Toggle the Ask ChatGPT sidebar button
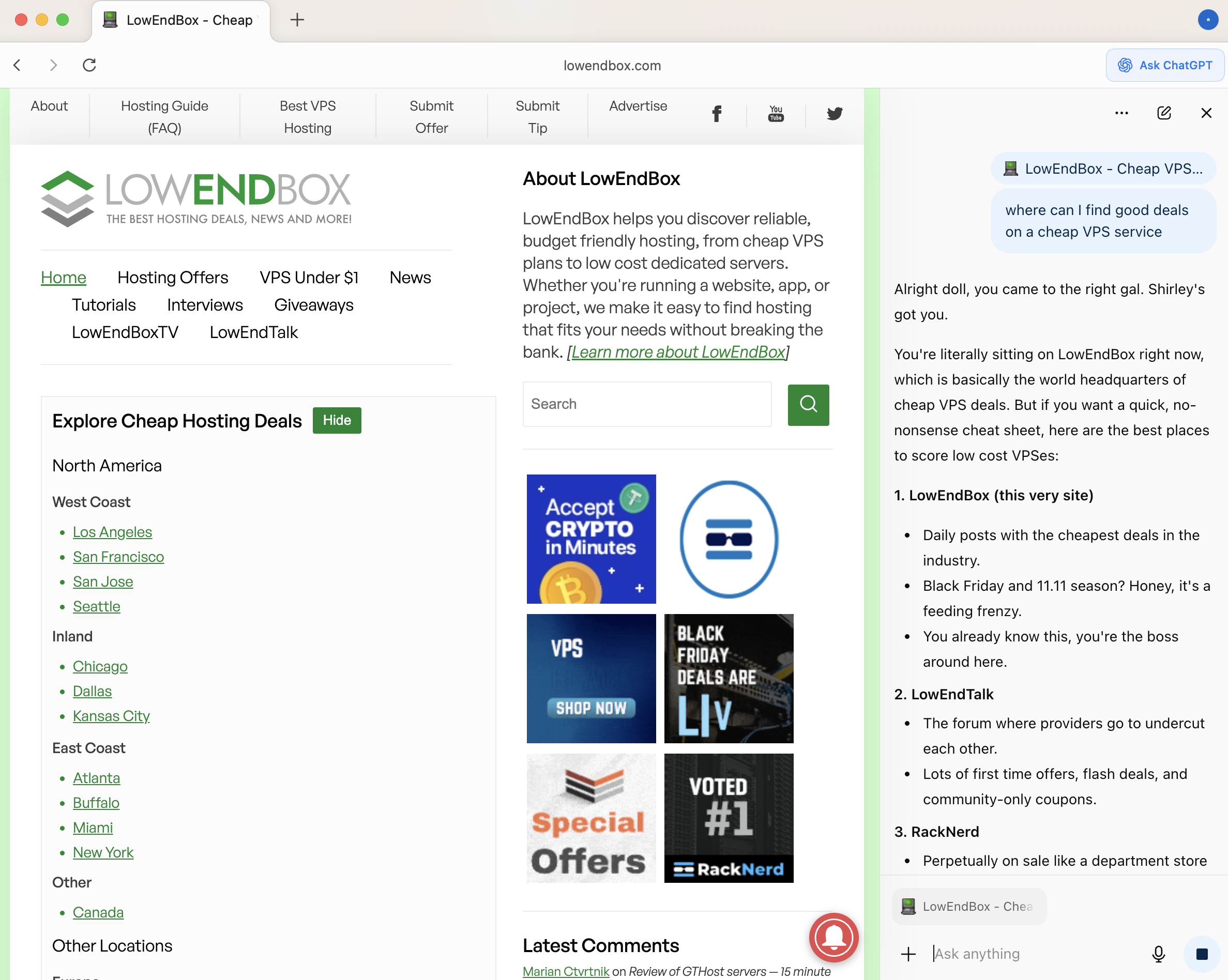 point(1164,65)
